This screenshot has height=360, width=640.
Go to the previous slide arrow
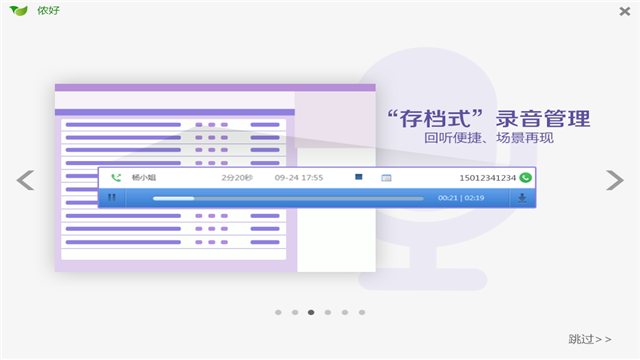tap(25, 180)
